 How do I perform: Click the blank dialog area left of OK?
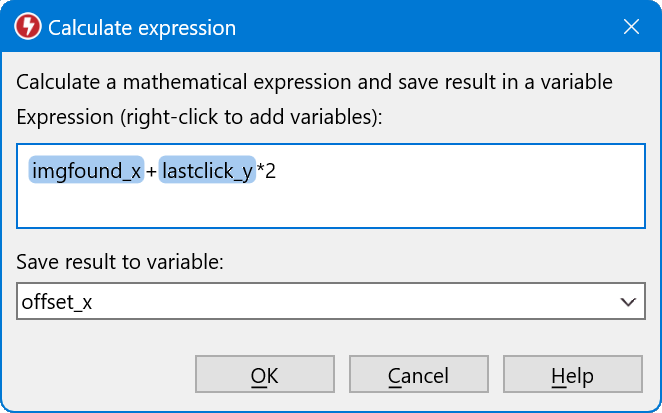100,376
